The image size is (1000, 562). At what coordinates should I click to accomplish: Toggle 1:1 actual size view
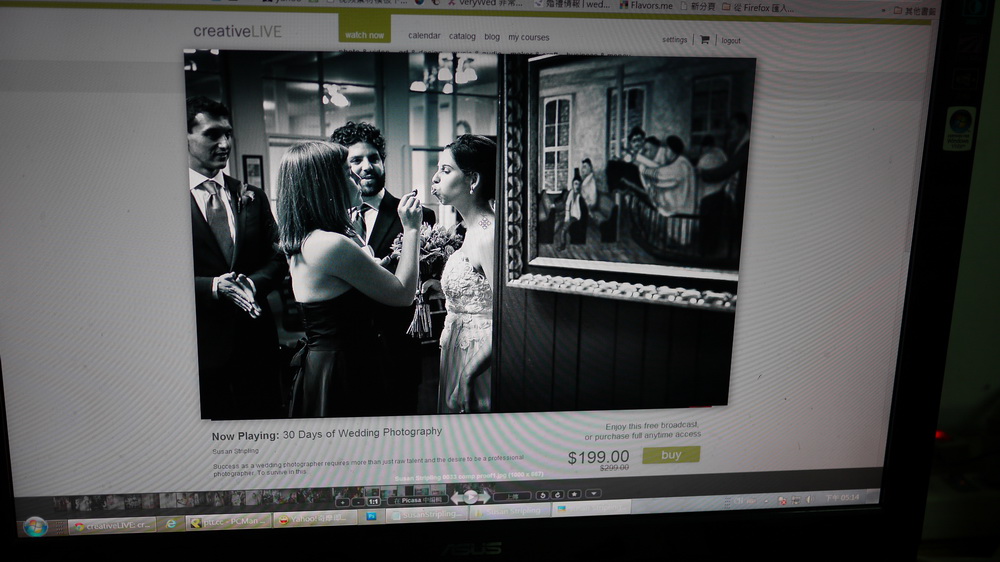coord(374,500)
